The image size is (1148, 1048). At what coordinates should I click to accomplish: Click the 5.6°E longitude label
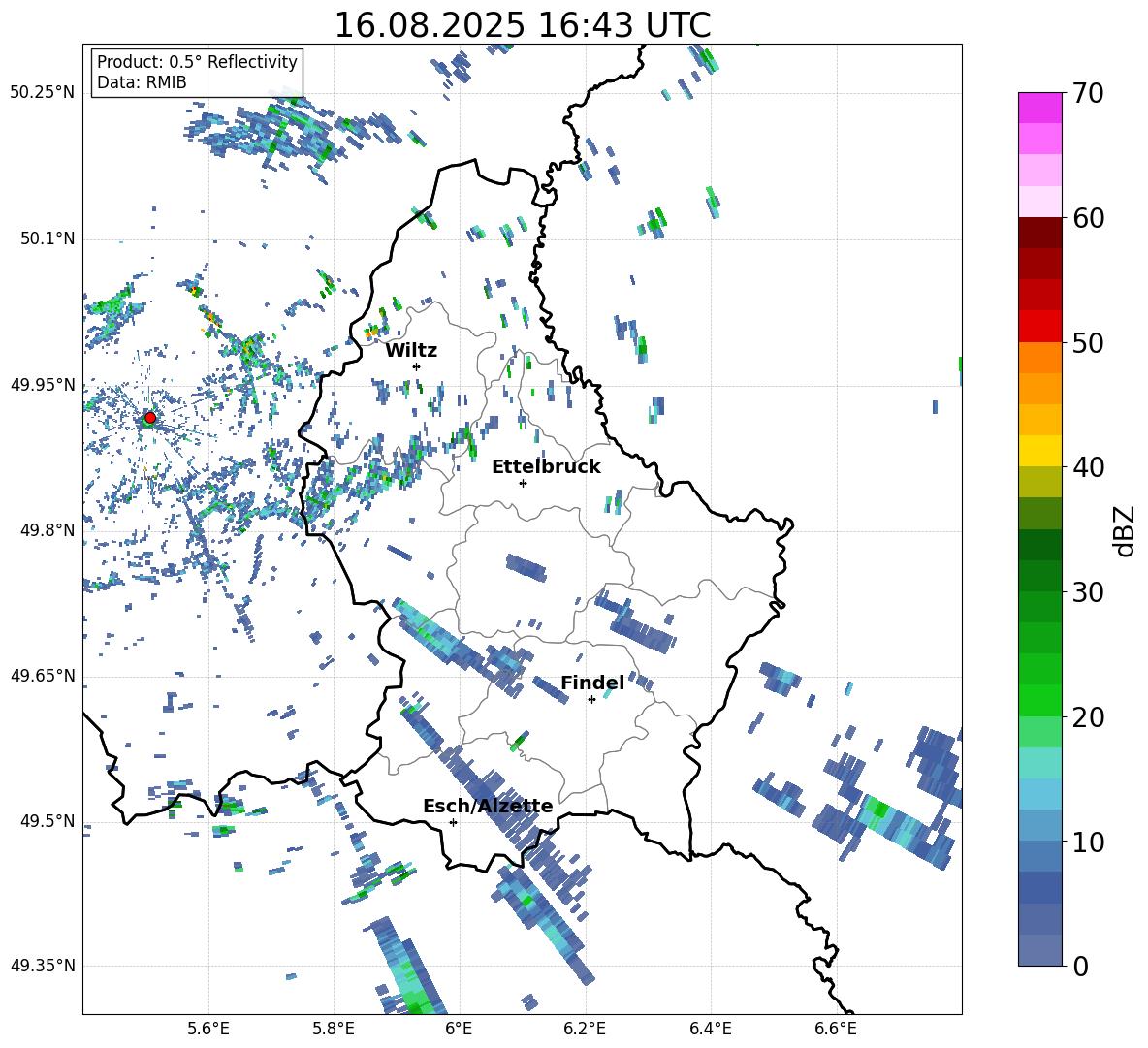tap(208, 1029)
